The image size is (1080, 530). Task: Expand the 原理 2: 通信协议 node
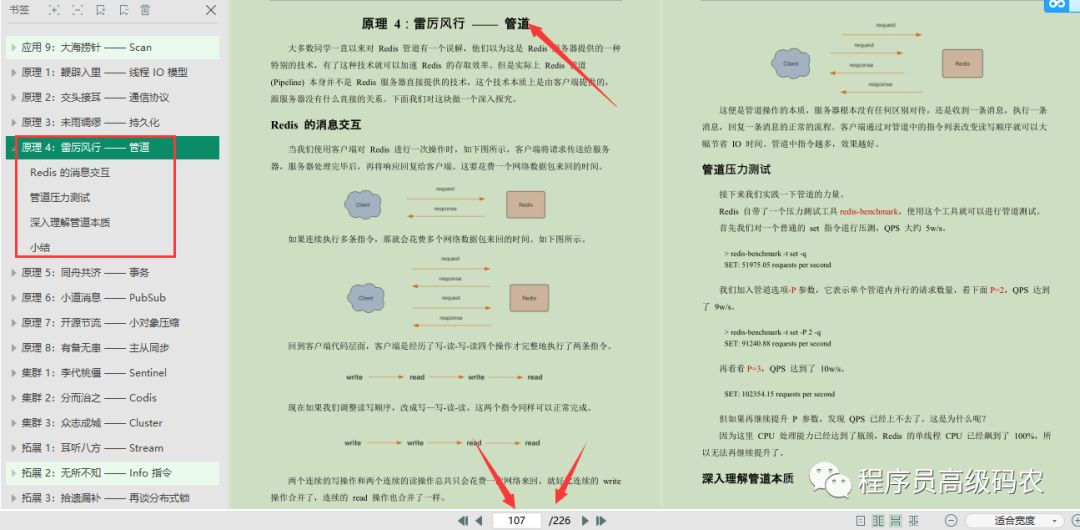(14, 97)
